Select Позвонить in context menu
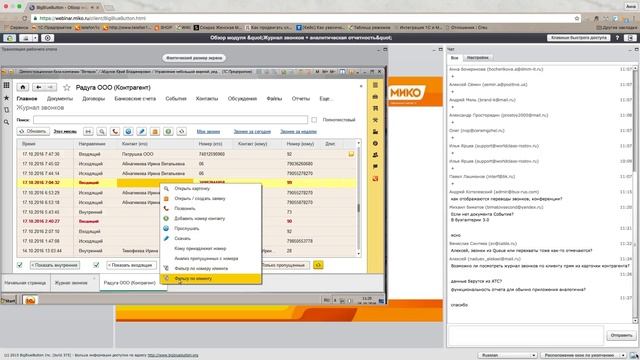The image size is (640, 360). pos(211,209)
